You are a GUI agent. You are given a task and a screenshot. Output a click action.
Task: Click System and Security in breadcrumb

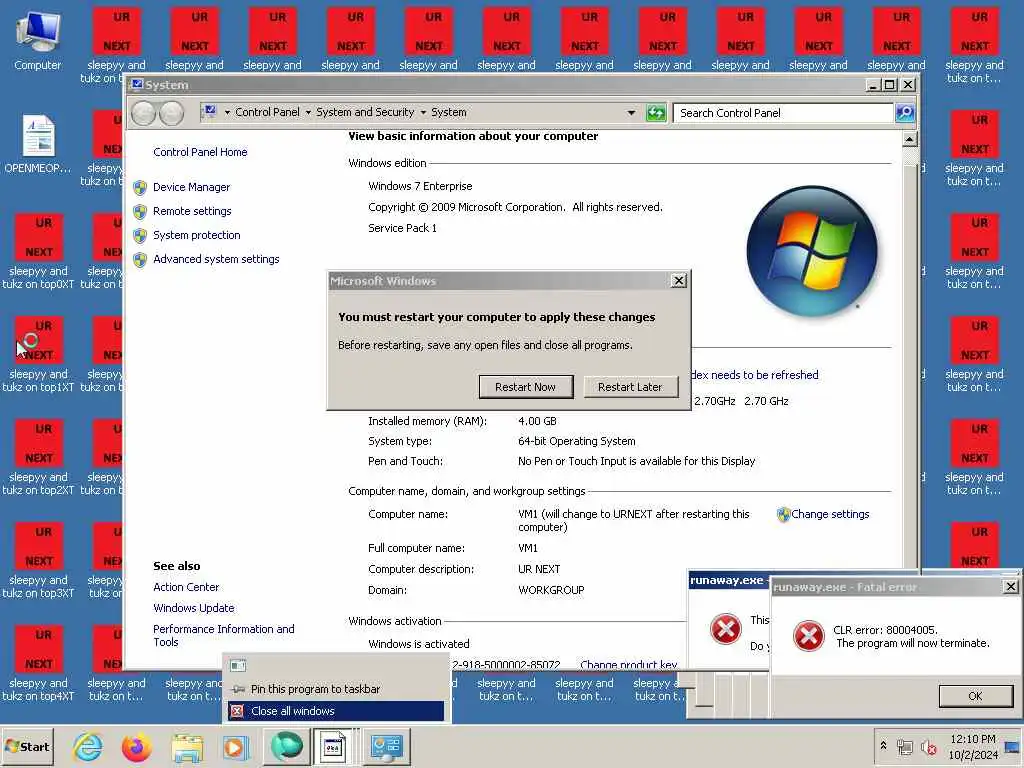[x=365, y=112]
